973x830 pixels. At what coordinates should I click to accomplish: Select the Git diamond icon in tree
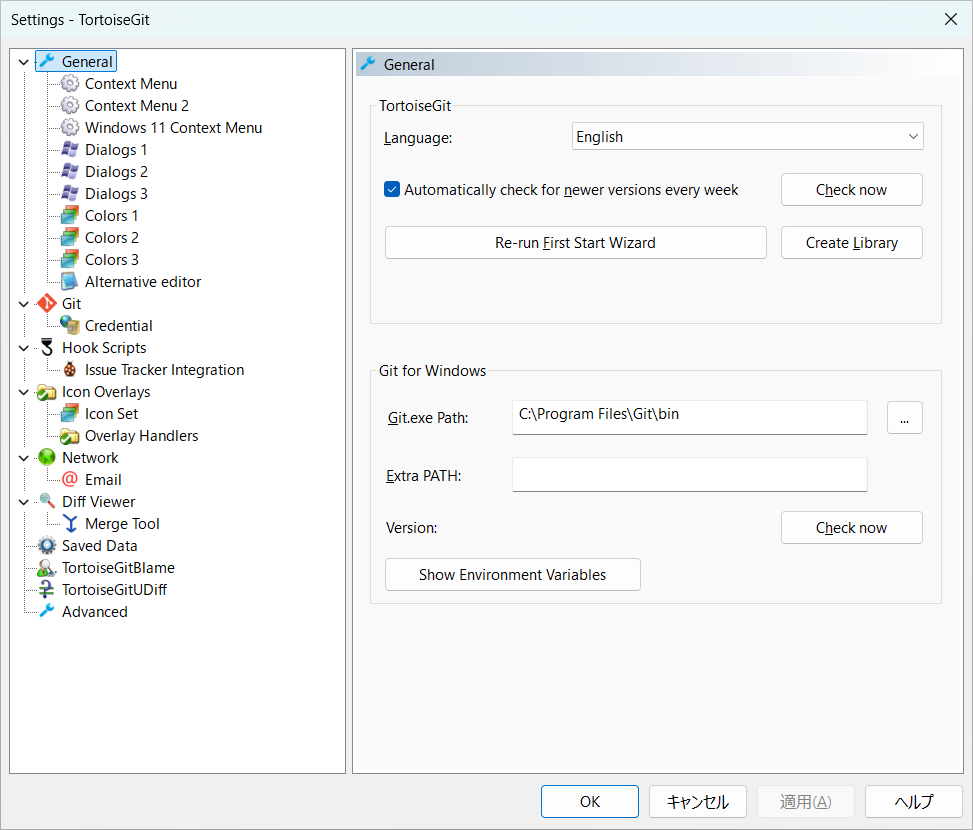click(47, 303)
